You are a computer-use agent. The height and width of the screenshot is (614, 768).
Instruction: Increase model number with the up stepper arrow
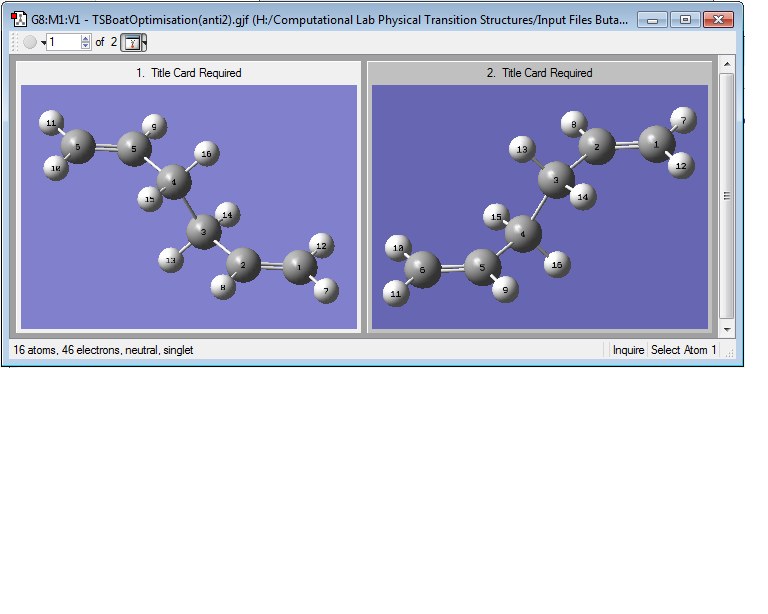tap(86, 38)
